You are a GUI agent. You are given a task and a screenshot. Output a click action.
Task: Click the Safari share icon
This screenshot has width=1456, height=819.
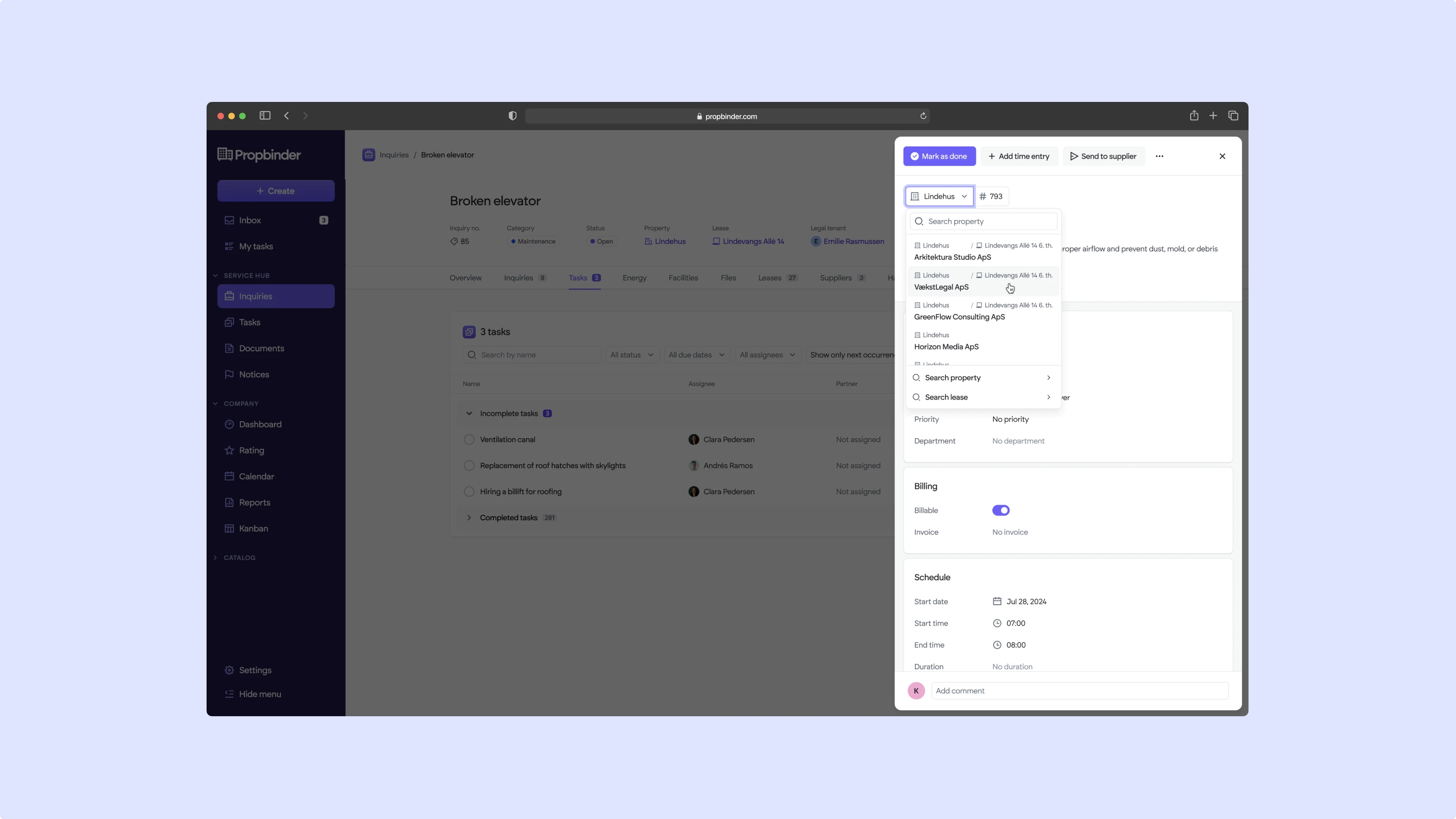1194,116
